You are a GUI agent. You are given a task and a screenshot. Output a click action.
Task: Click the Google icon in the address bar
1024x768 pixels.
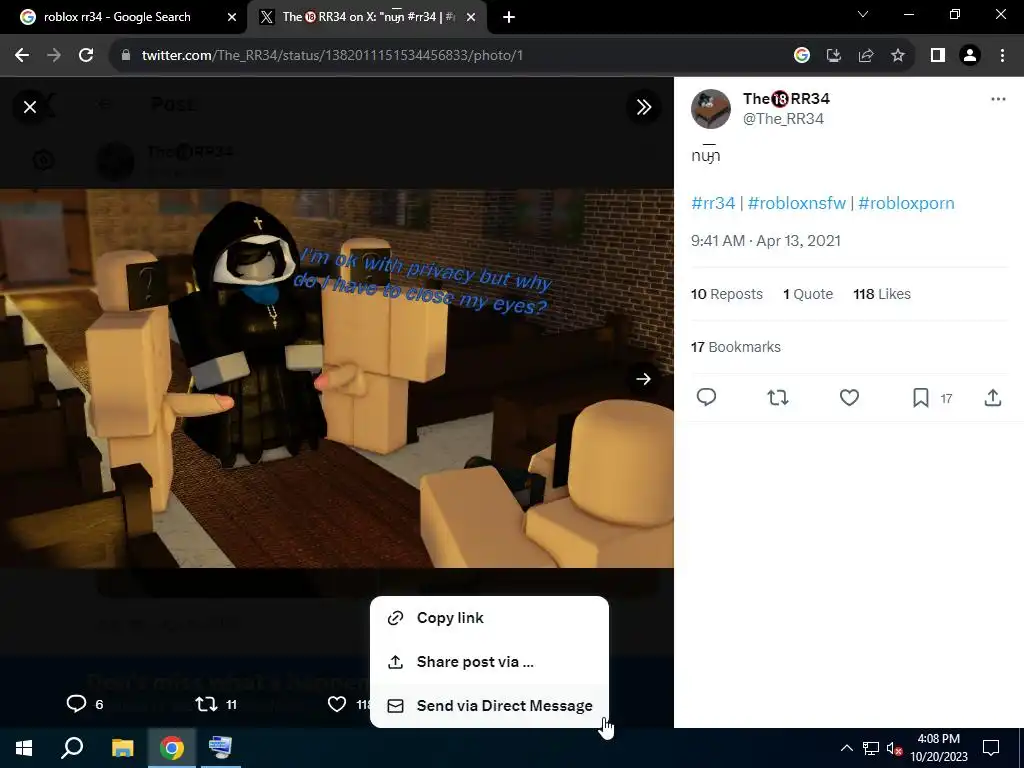click(x=802, y=56)
